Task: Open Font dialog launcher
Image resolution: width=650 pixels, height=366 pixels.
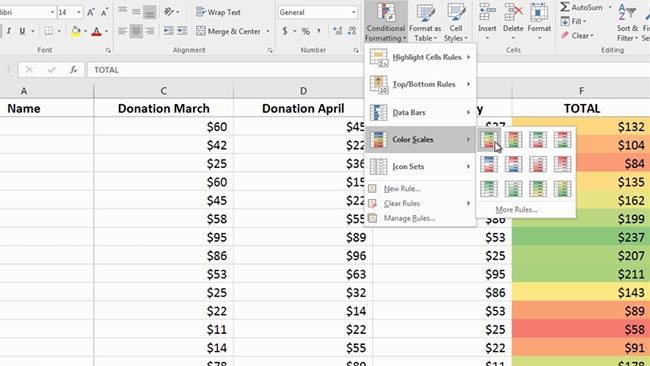Action: [108, 50]
